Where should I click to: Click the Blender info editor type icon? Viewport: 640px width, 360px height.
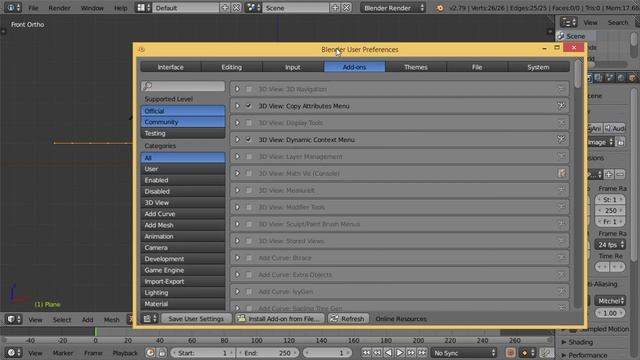pyautogui.click(x=13, y=8)
